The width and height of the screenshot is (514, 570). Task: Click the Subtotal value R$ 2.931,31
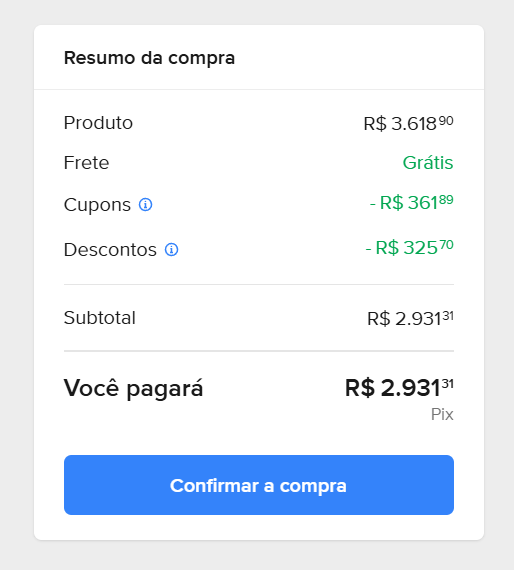(410, 318)
